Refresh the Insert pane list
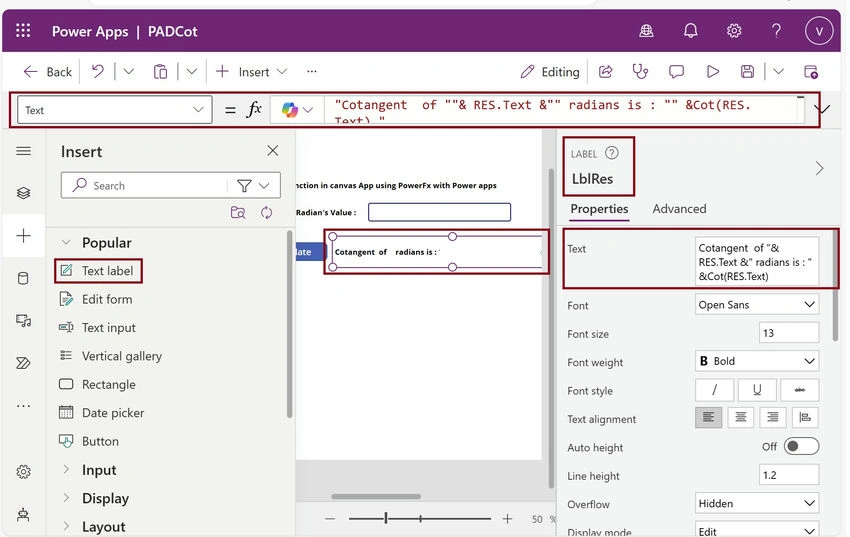This screenshot has width=850, height=537. (x=266, y=212)
